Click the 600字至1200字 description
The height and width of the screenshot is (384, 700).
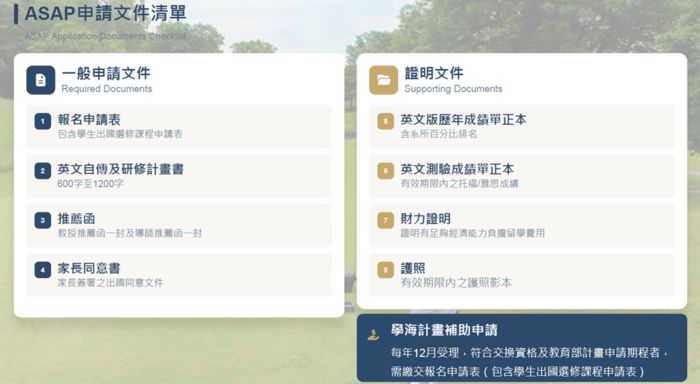tap(90, 184)
